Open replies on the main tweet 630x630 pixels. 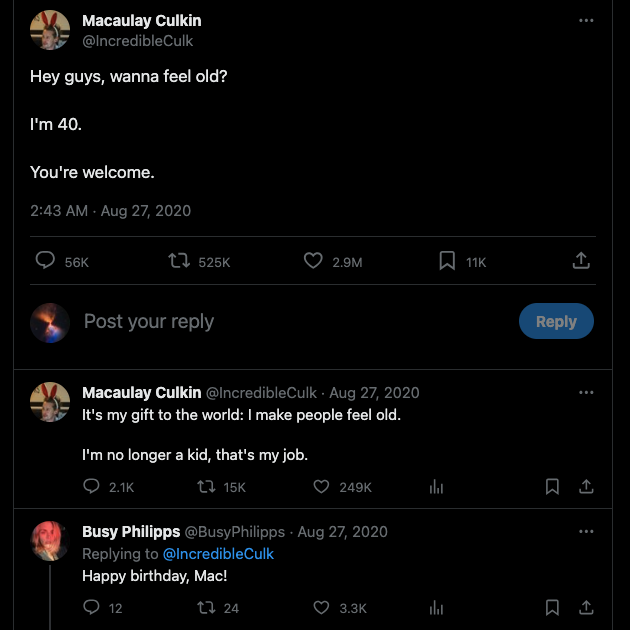coord(46,261)
